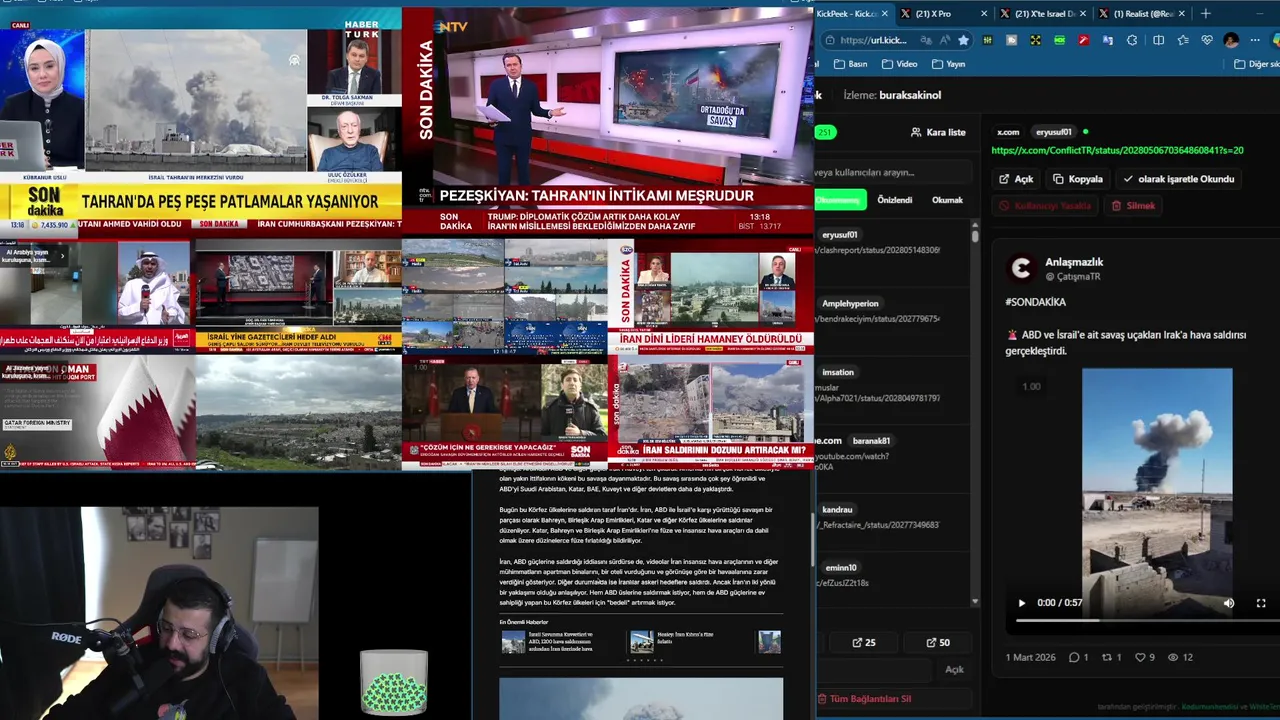Click the reply icon under the tweet
Viewport: 1280px width, 720px height.
tap(1073, 657)
